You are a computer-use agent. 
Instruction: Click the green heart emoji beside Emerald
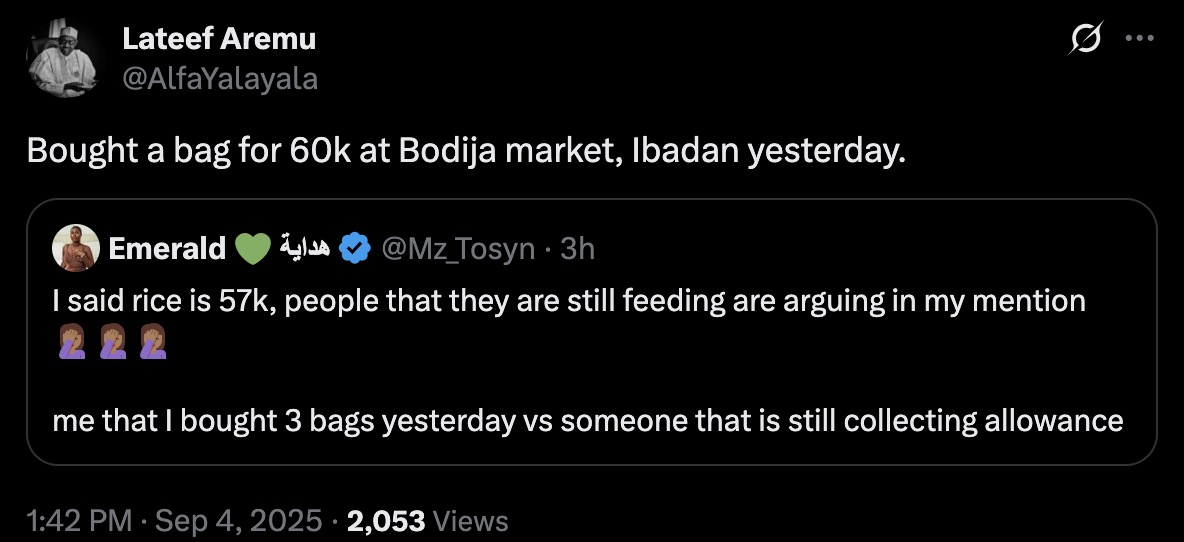click(253, 249)
